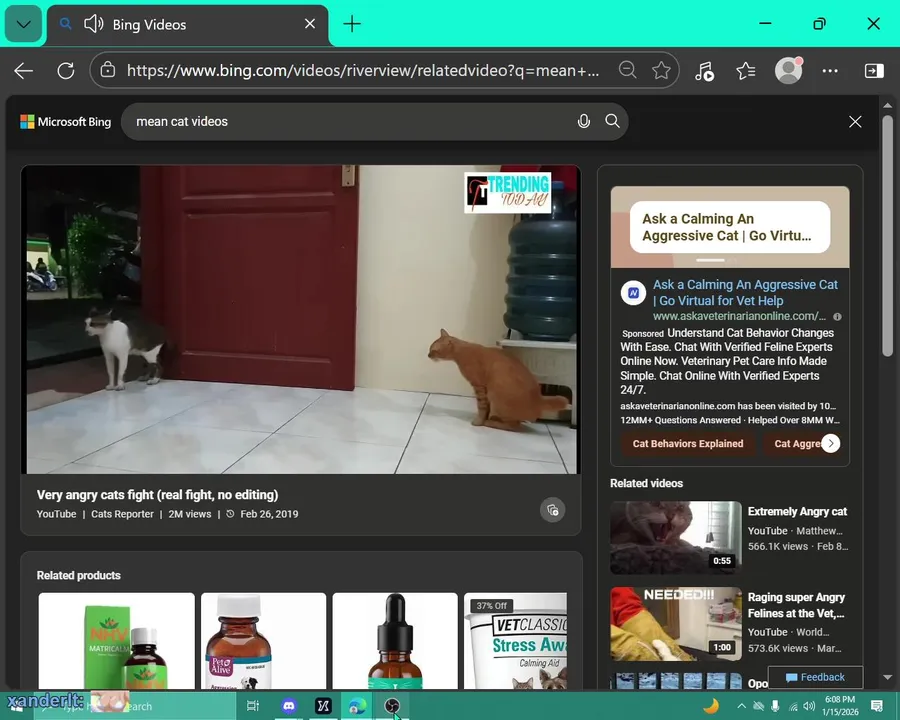Image resolution: width=900 pixels, height=720 pixels.
Task: Open the tab actions menu chevron
Action: [24, 24]
